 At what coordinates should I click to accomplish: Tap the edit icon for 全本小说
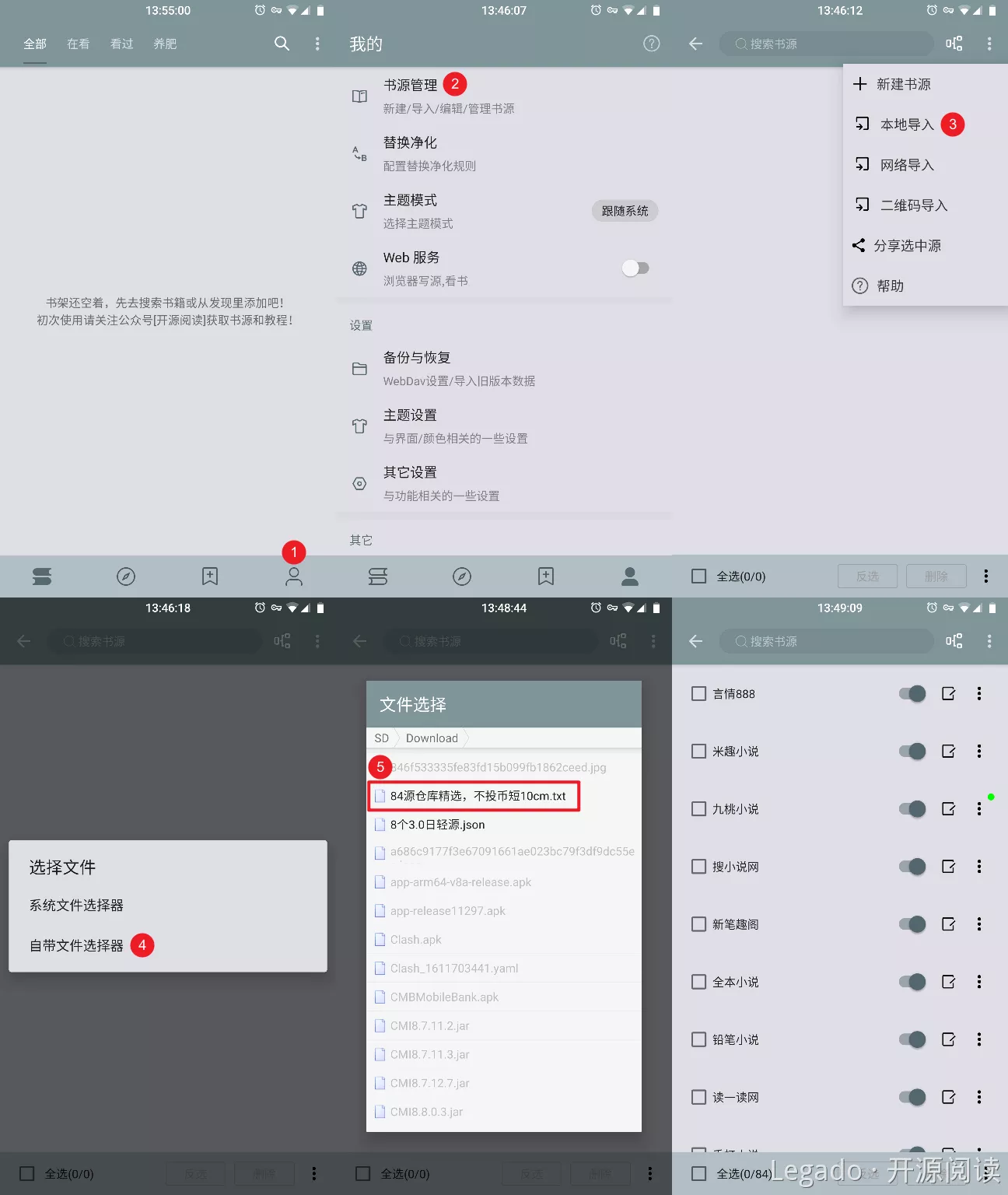pos(948,982)
